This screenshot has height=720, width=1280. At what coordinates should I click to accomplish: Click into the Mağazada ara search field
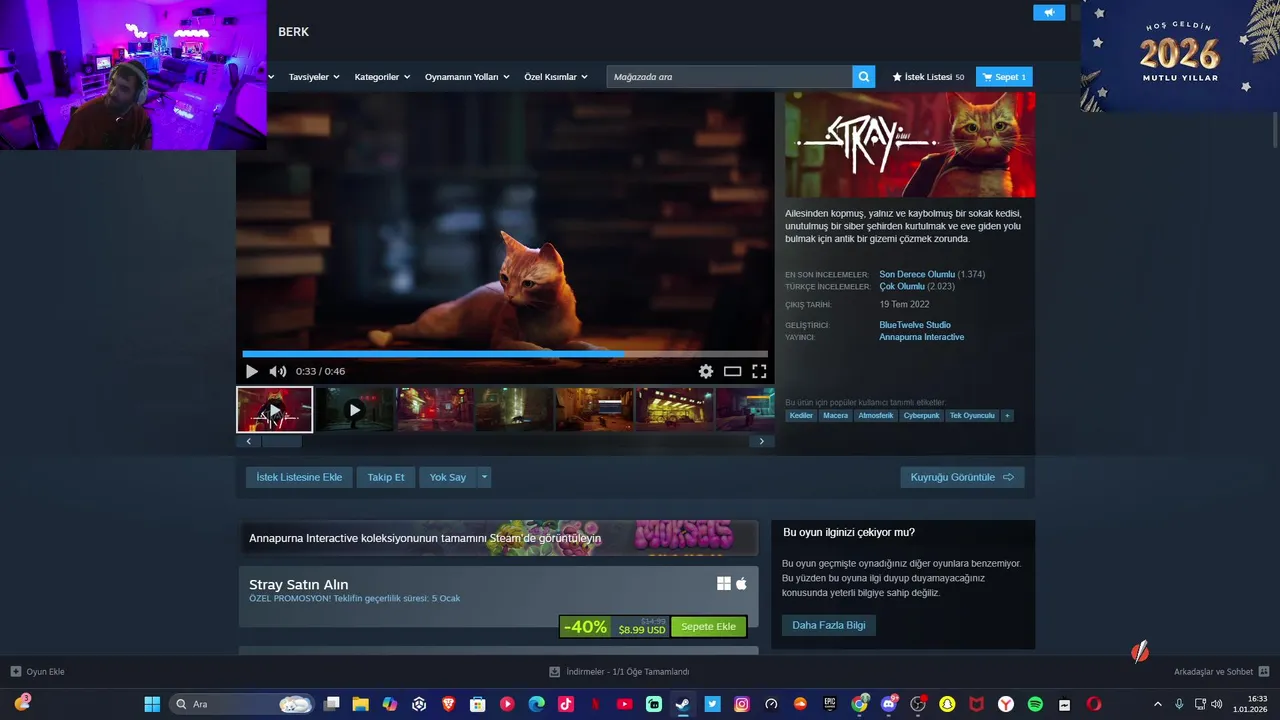pos(730,77)
